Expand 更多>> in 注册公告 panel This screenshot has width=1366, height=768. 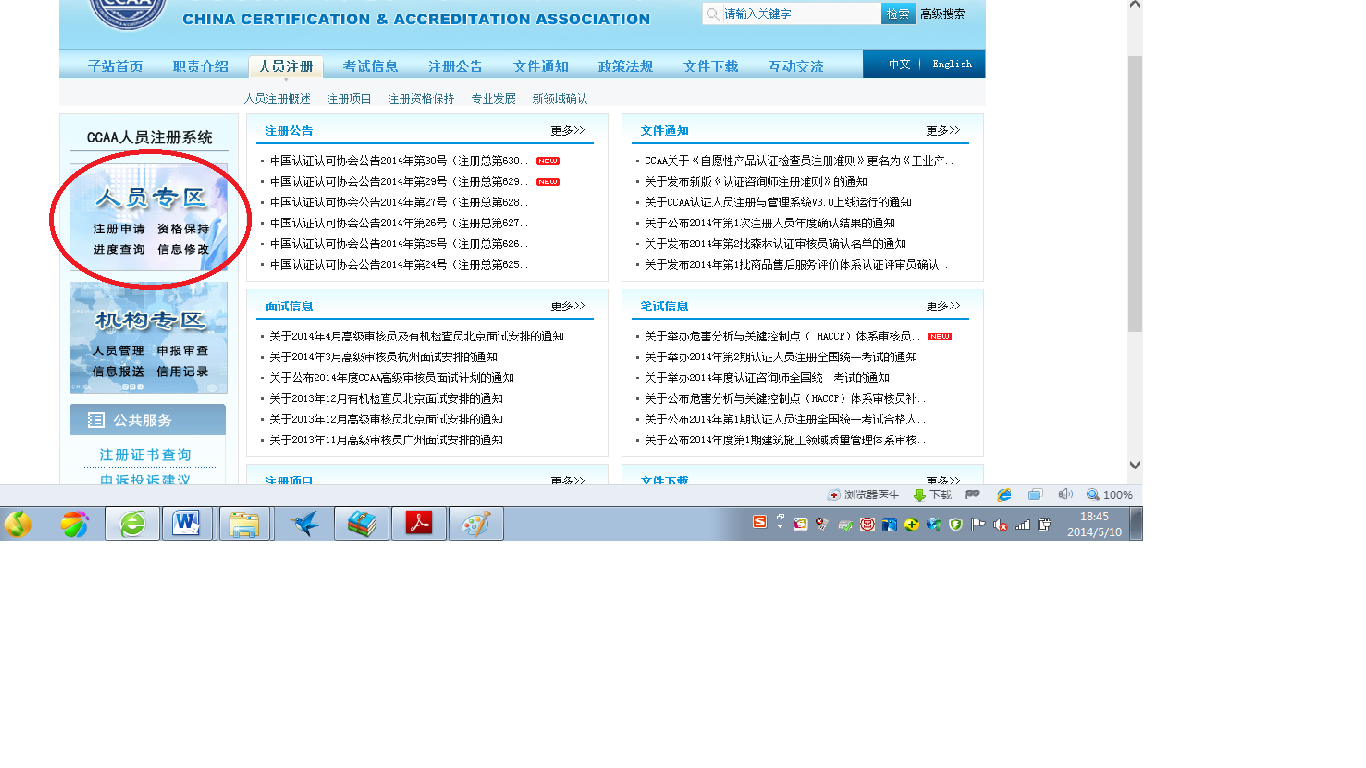tap(568, 130)
